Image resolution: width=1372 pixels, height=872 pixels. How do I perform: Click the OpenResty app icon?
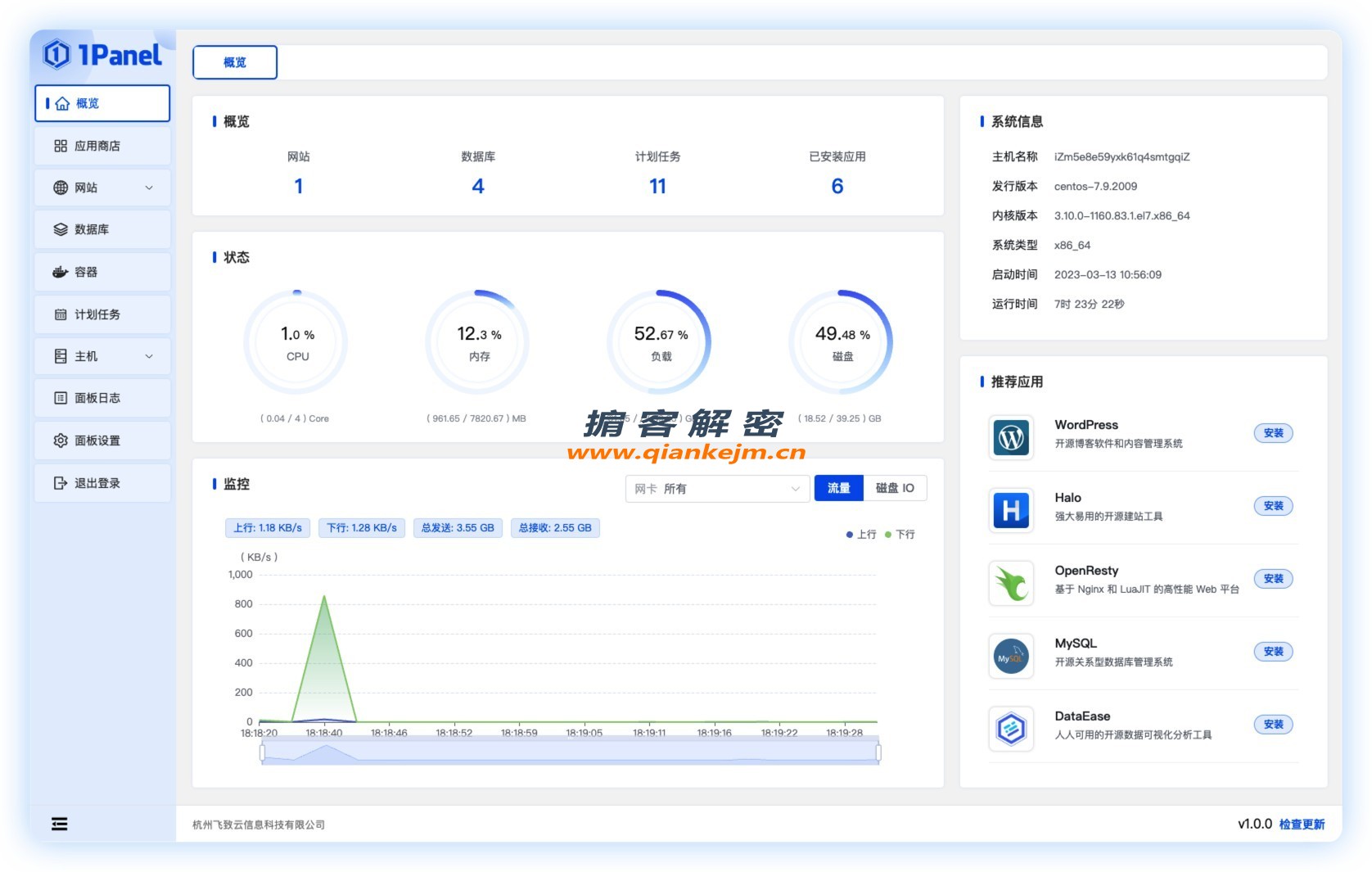[1011, 583]
